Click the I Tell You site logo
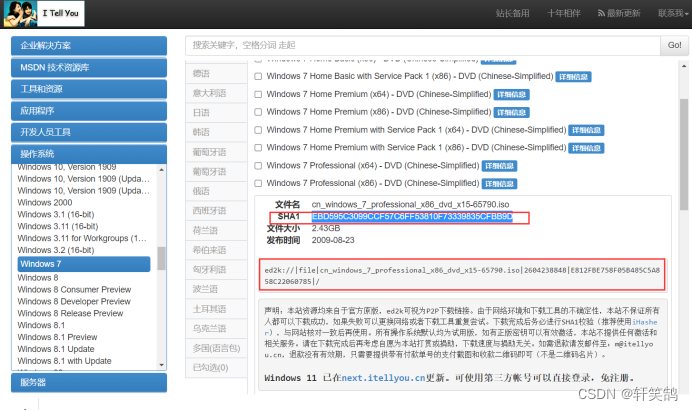693x411 pixels. point(44,13)
